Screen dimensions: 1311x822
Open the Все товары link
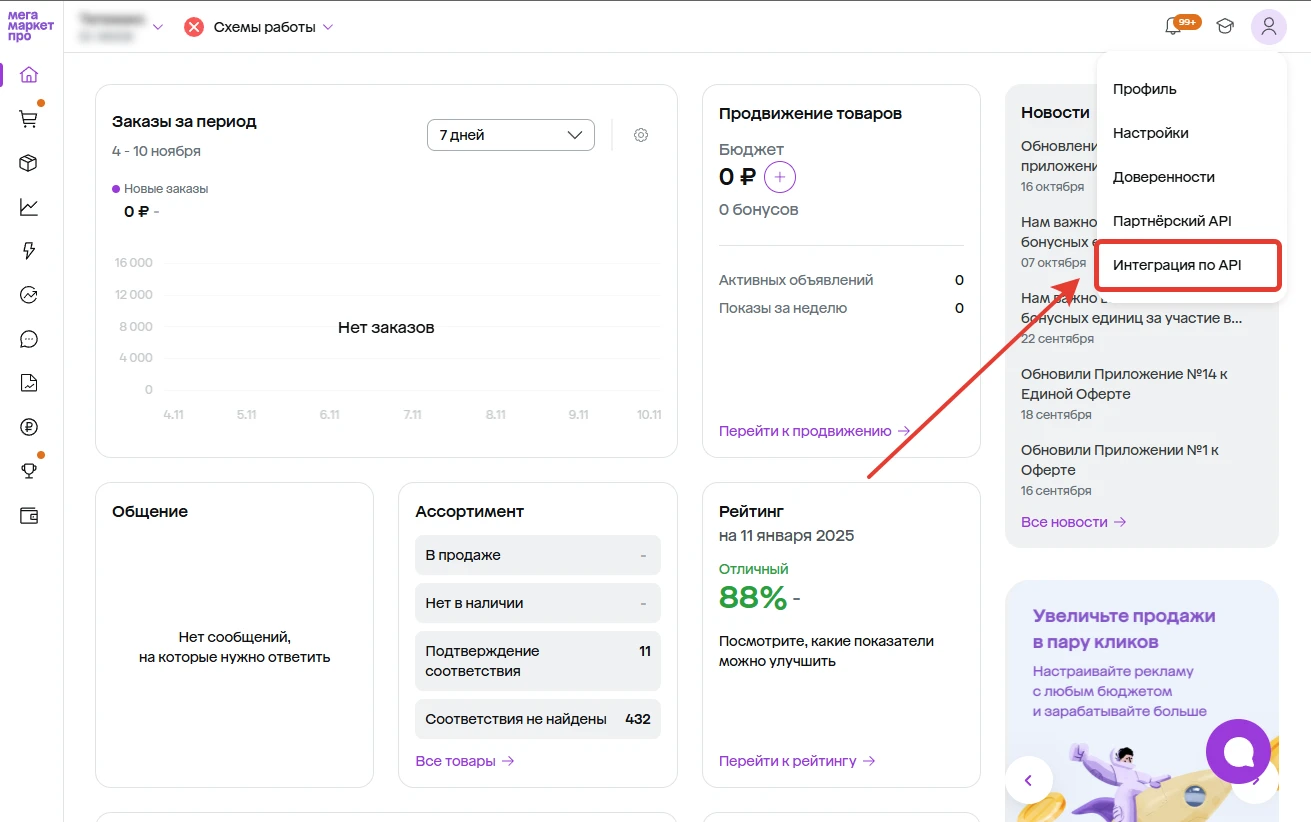[x=464, y=761]
